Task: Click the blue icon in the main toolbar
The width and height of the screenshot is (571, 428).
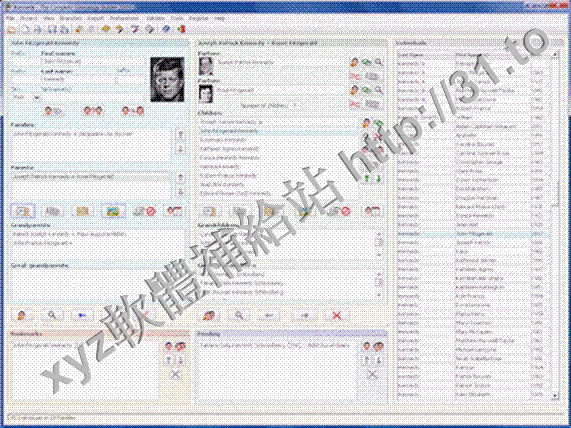Action: (165, 29)
